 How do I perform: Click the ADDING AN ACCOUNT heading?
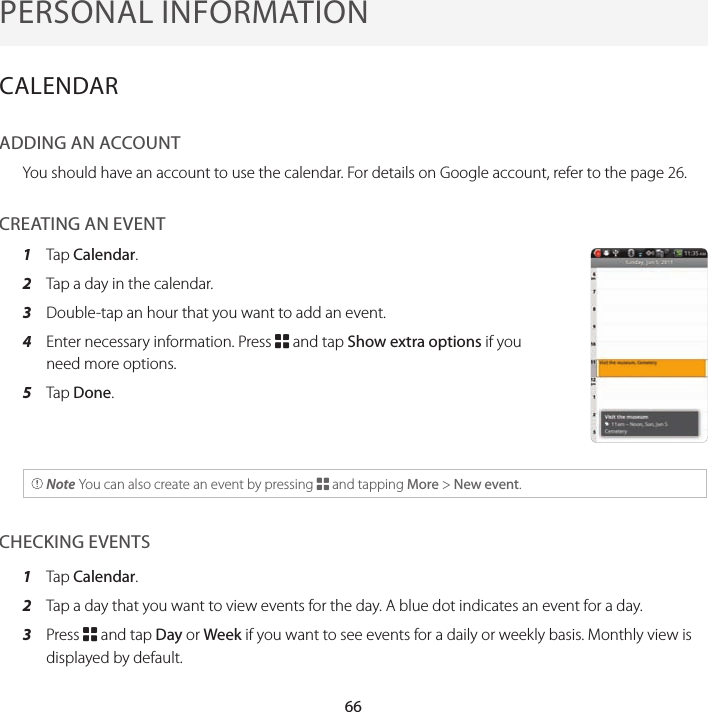coord(90,144)
